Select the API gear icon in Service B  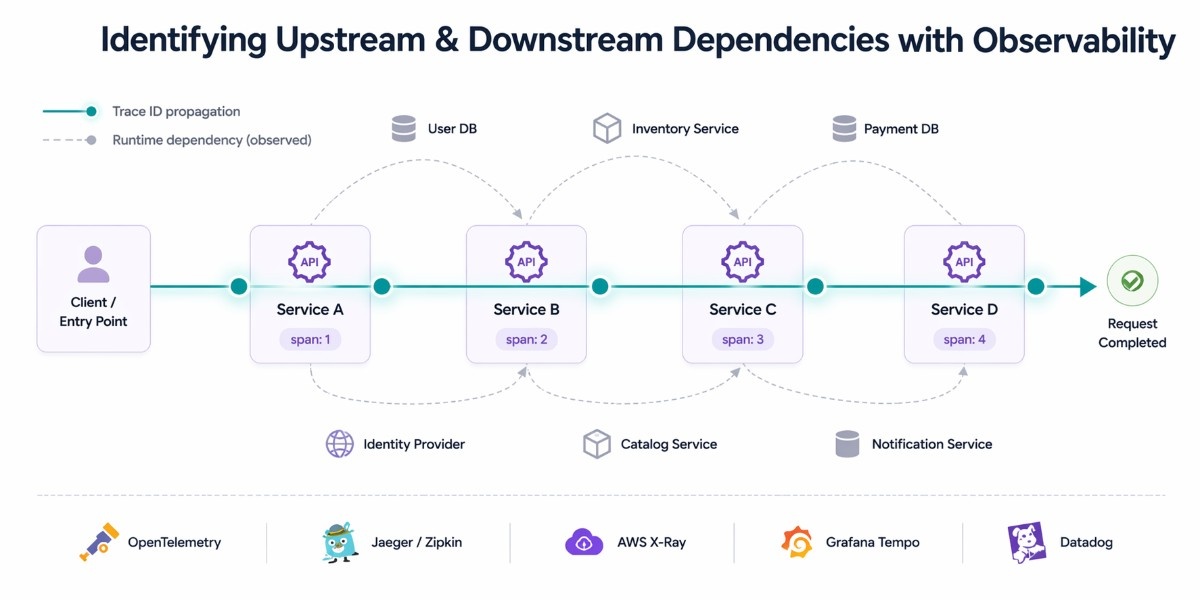526,262
